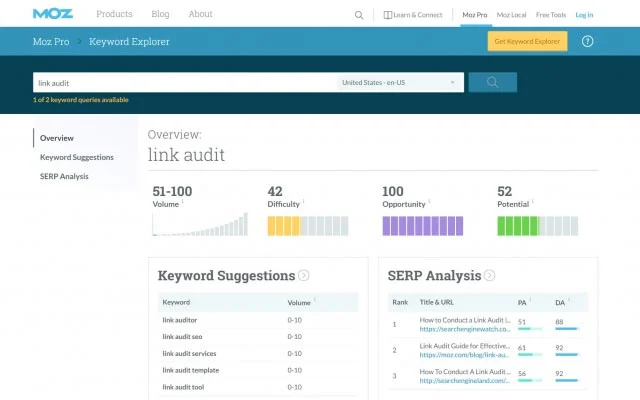
Task: Click Moz Pro in the breadcrumb
Action: click(51, 41)
